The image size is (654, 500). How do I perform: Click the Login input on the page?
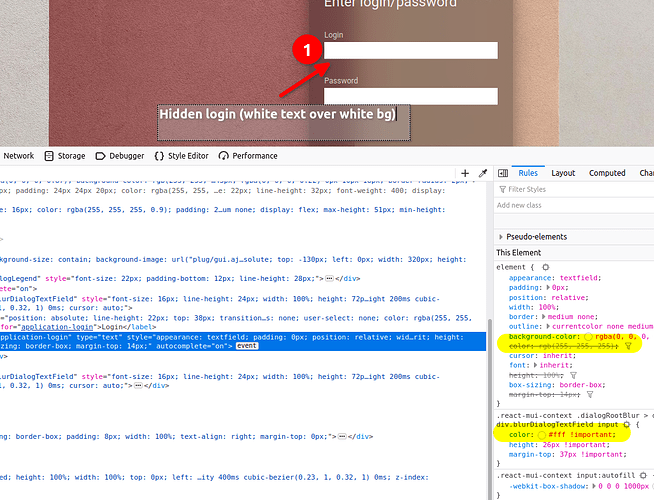point(411,50)
